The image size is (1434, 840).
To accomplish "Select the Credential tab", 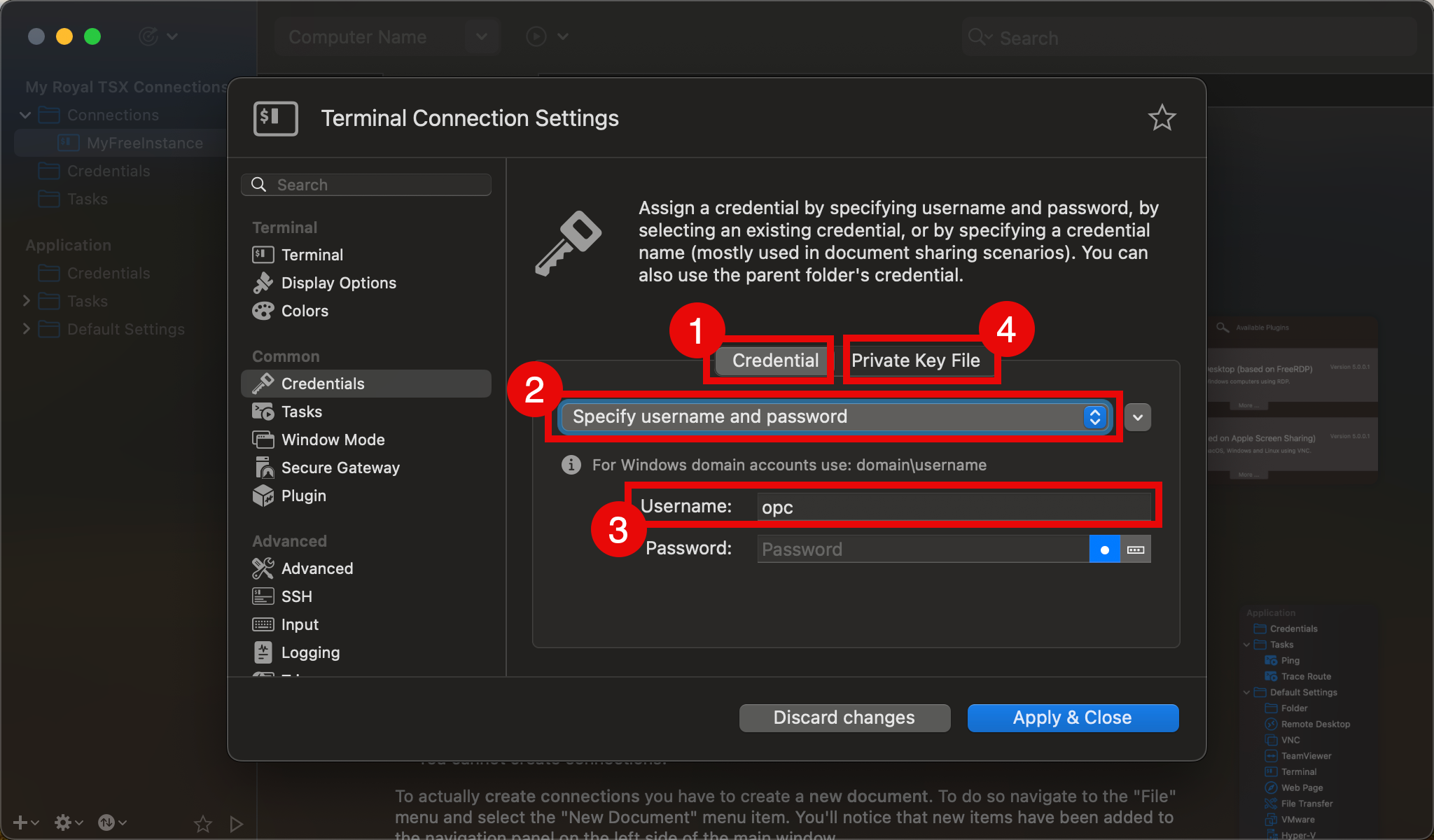I will click(774, 360).
